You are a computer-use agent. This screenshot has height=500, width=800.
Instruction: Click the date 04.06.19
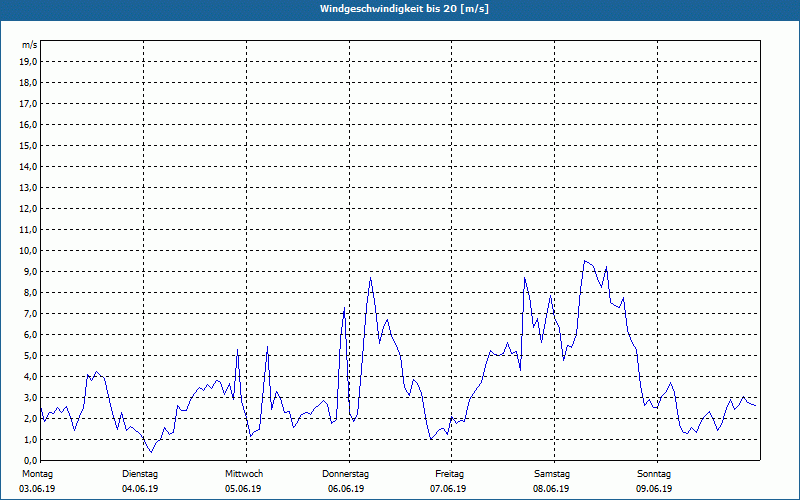[x=140, y=489]
